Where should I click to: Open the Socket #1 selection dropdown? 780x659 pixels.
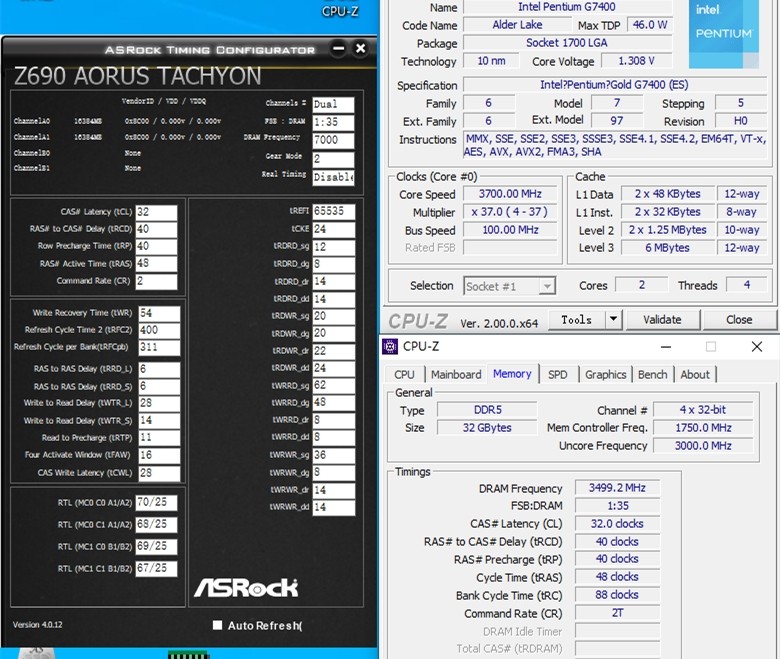point(509,286)
